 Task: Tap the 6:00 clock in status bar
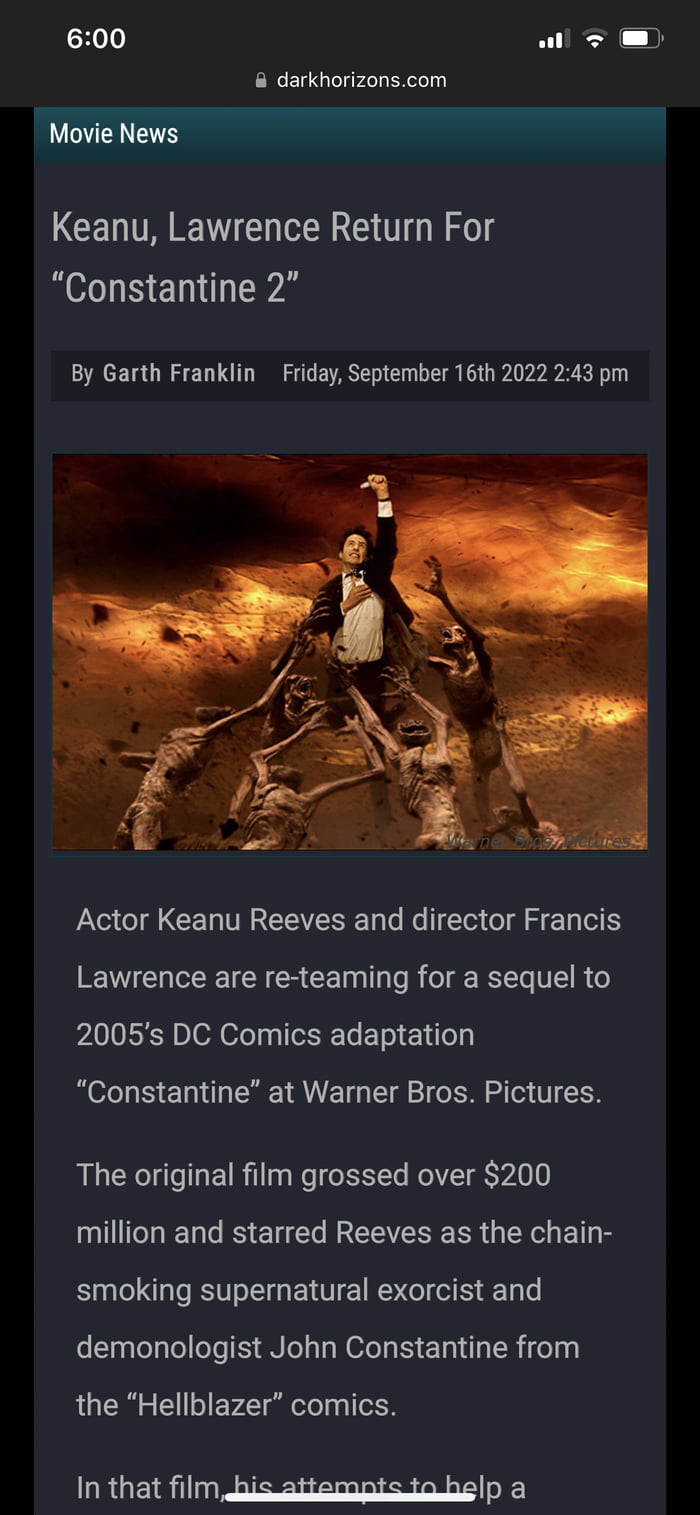tap(96, 39)
